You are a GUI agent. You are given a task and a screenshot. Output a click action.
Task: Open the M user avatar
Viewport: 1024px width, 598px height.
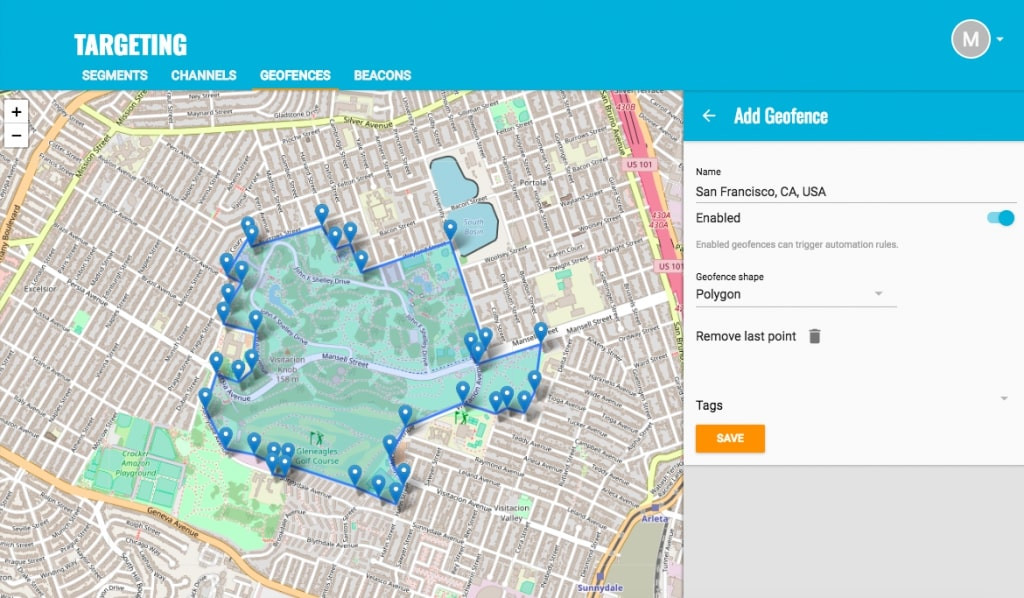(970, 39)
